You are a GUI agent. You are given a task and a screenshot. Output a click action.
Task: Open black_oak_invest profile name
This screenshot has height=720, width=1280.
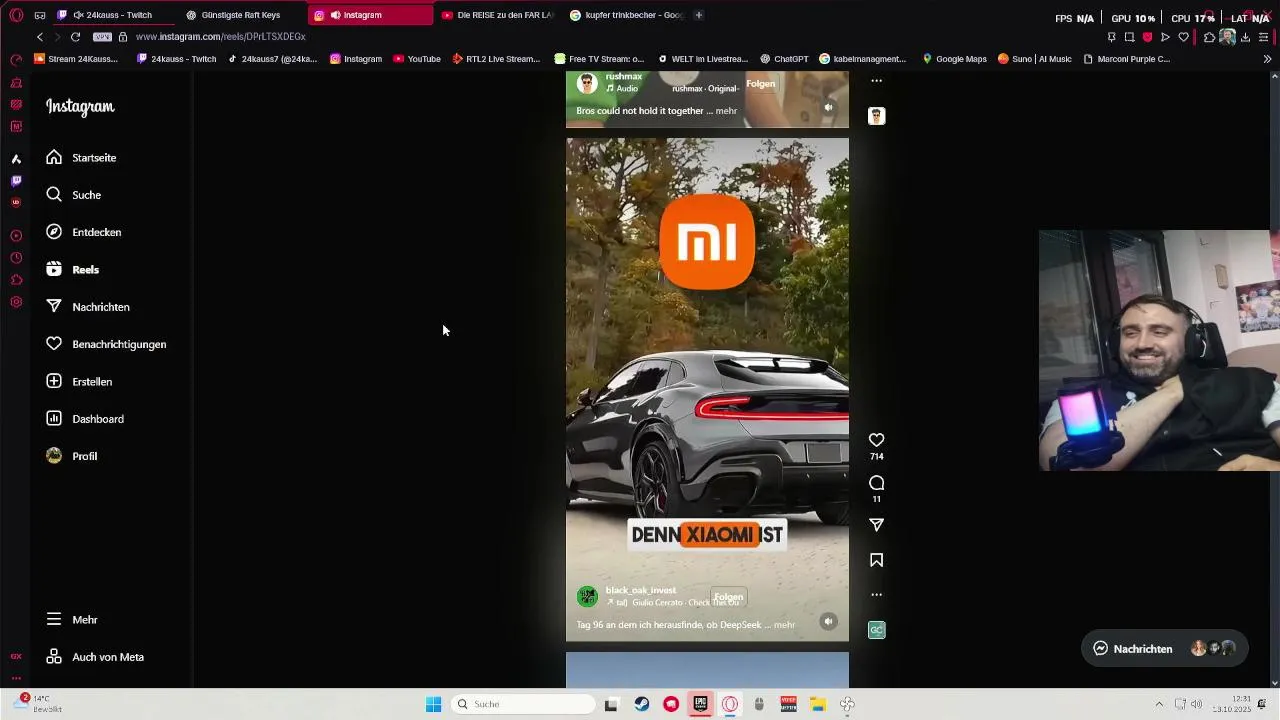click(x=641, y=590)
